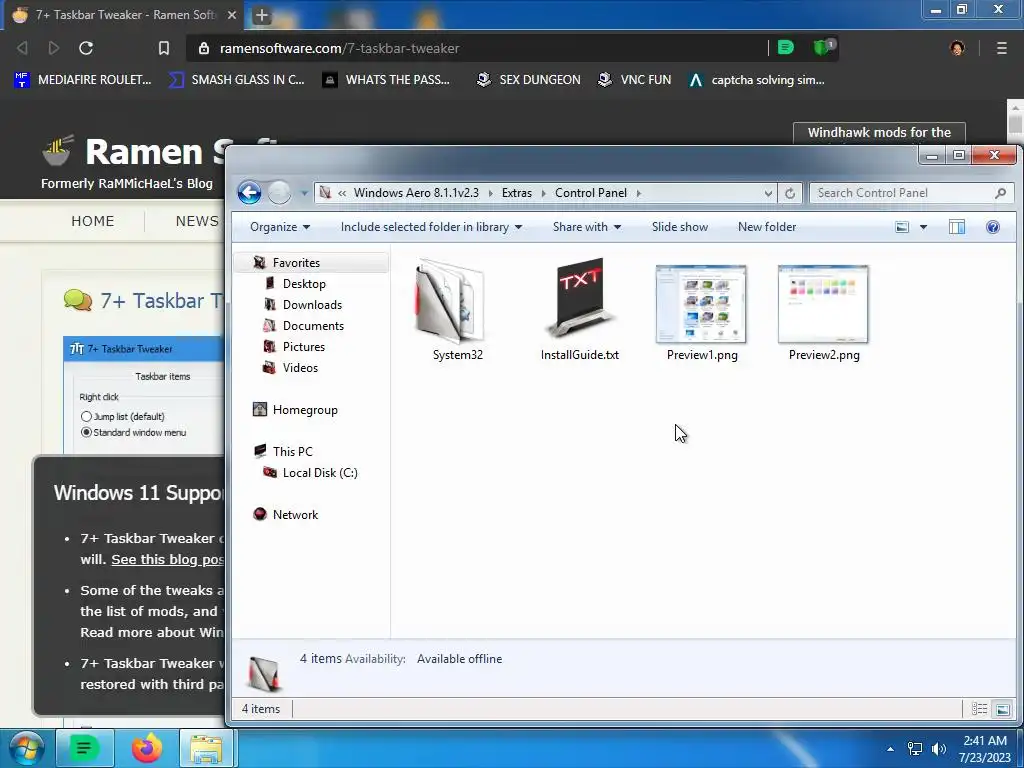Toggle the preview pane icon
The height and width of the screenshot is (768, 1024).
coord(957,227)
